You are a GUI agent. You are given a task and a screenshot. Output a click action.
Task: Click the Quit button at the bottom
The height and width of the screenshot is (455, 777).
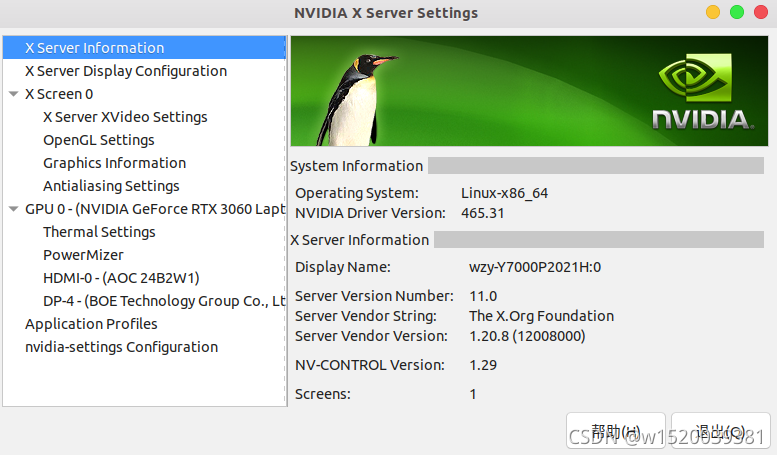coord(721,431)
